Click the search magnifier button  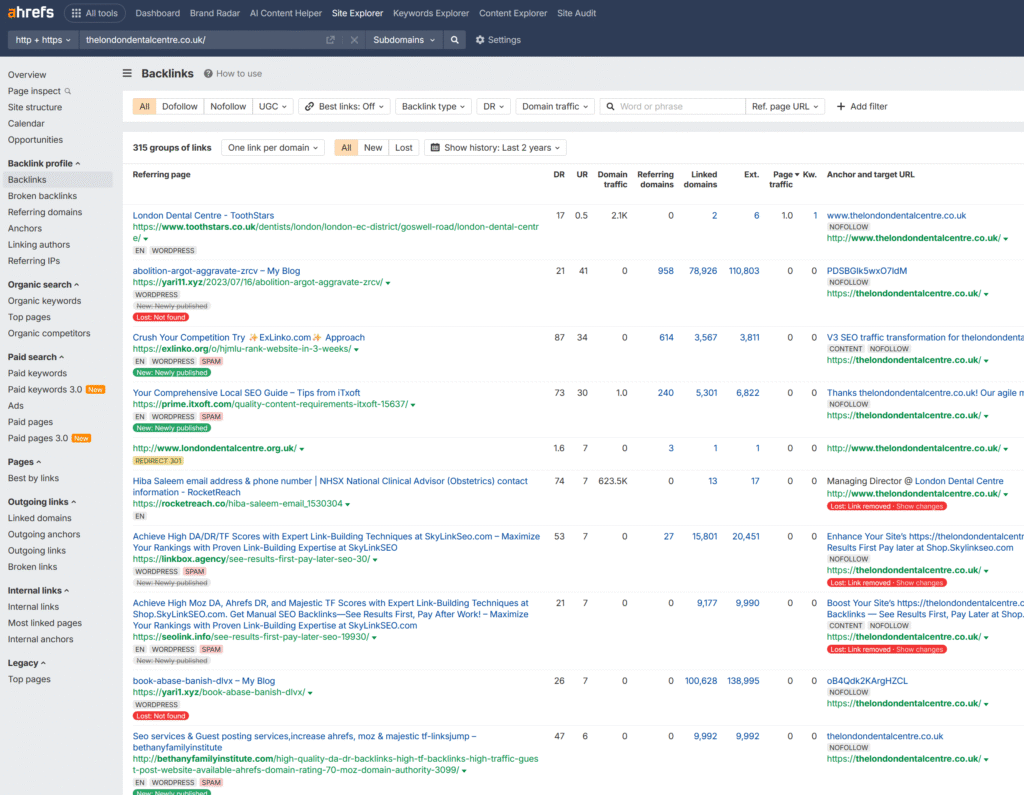tap(455, 40)
